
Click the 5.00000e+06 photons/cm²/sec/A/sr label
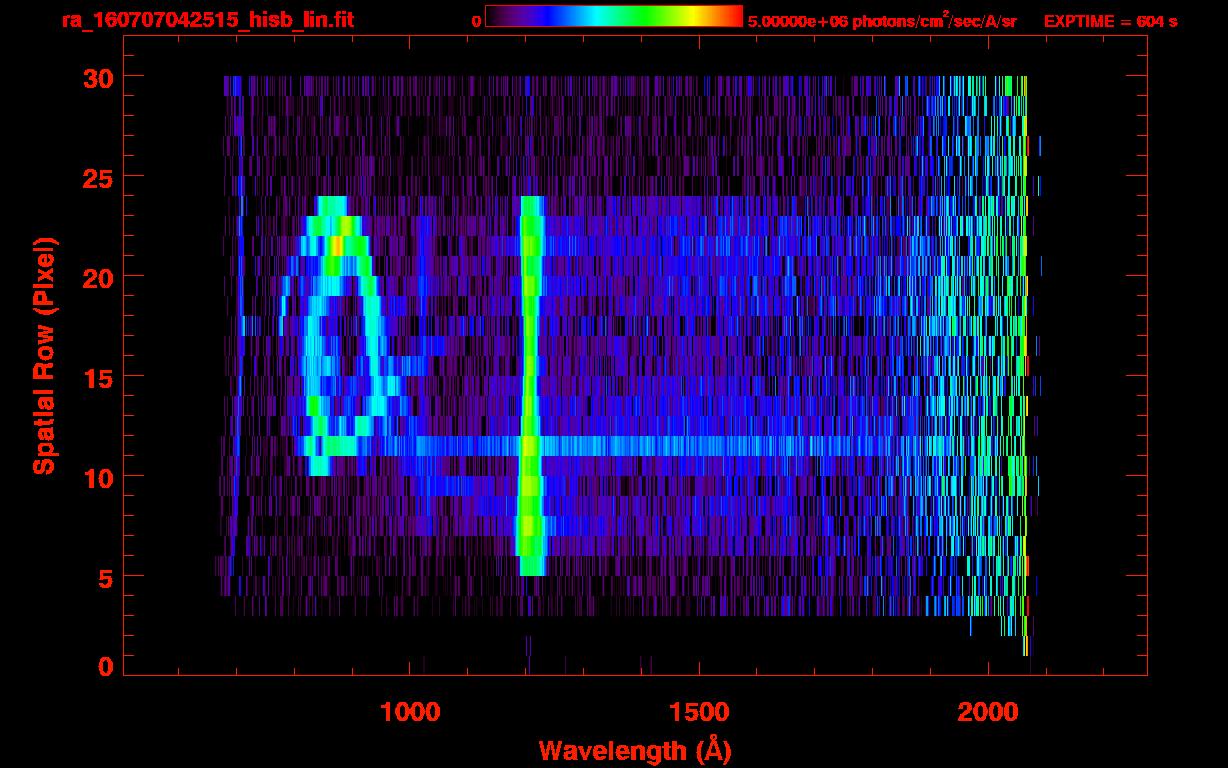pyautogui.click(x=882, y=20)
